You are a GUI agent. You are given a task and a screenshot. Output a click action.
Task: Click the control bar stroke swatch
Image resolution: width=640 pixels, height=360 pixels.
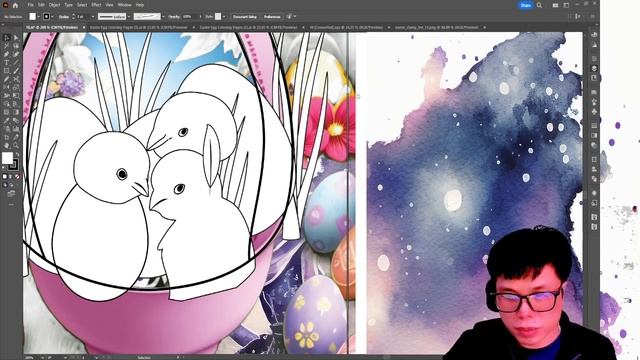tap(47, 17)
